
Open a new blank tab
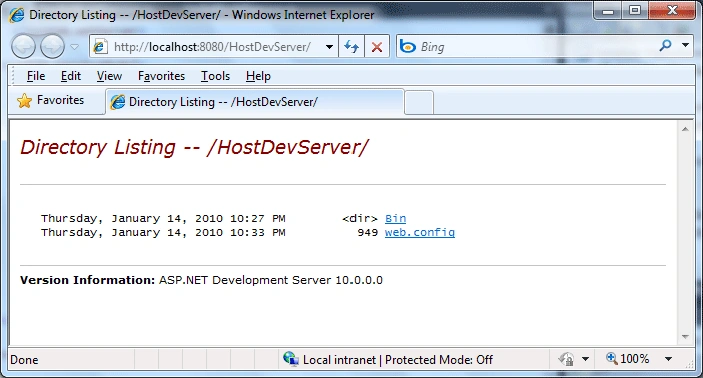pyautogui.click(x=419, y=103)
